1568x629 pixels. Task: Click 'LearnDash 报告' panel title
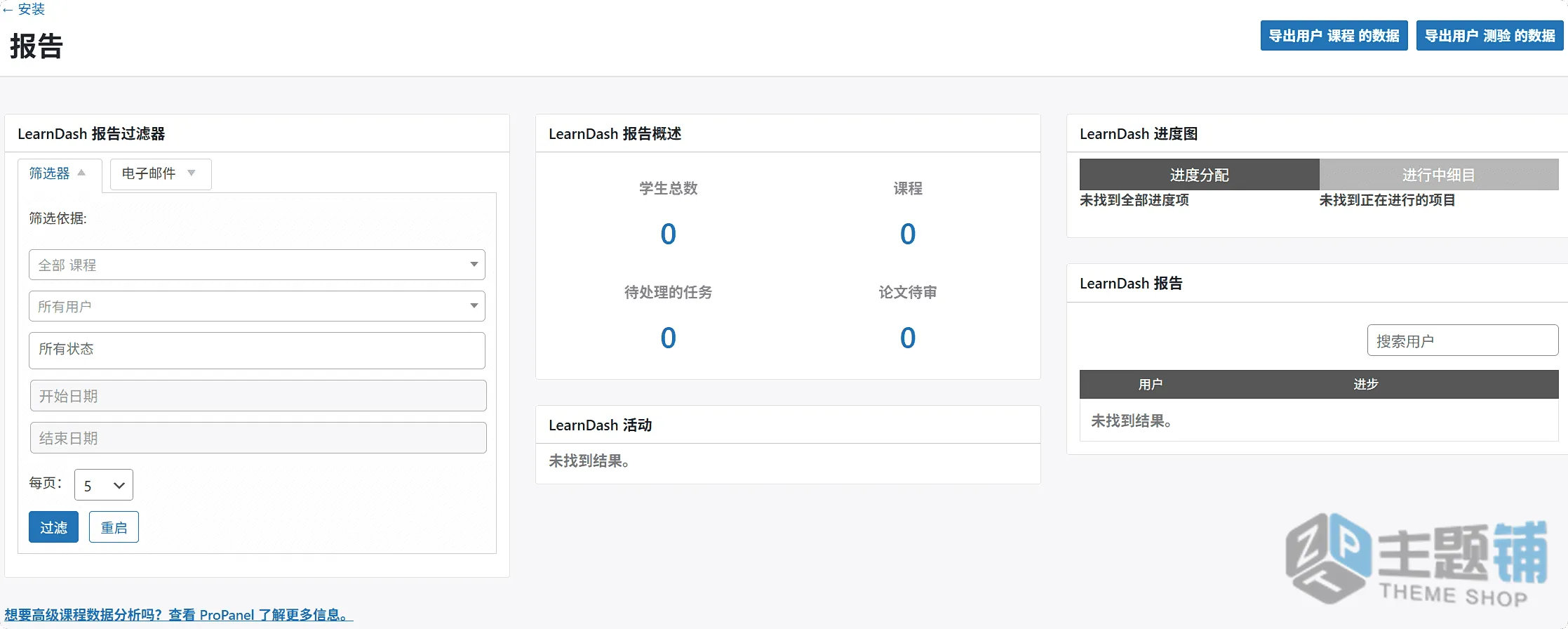click(1131, 284)
